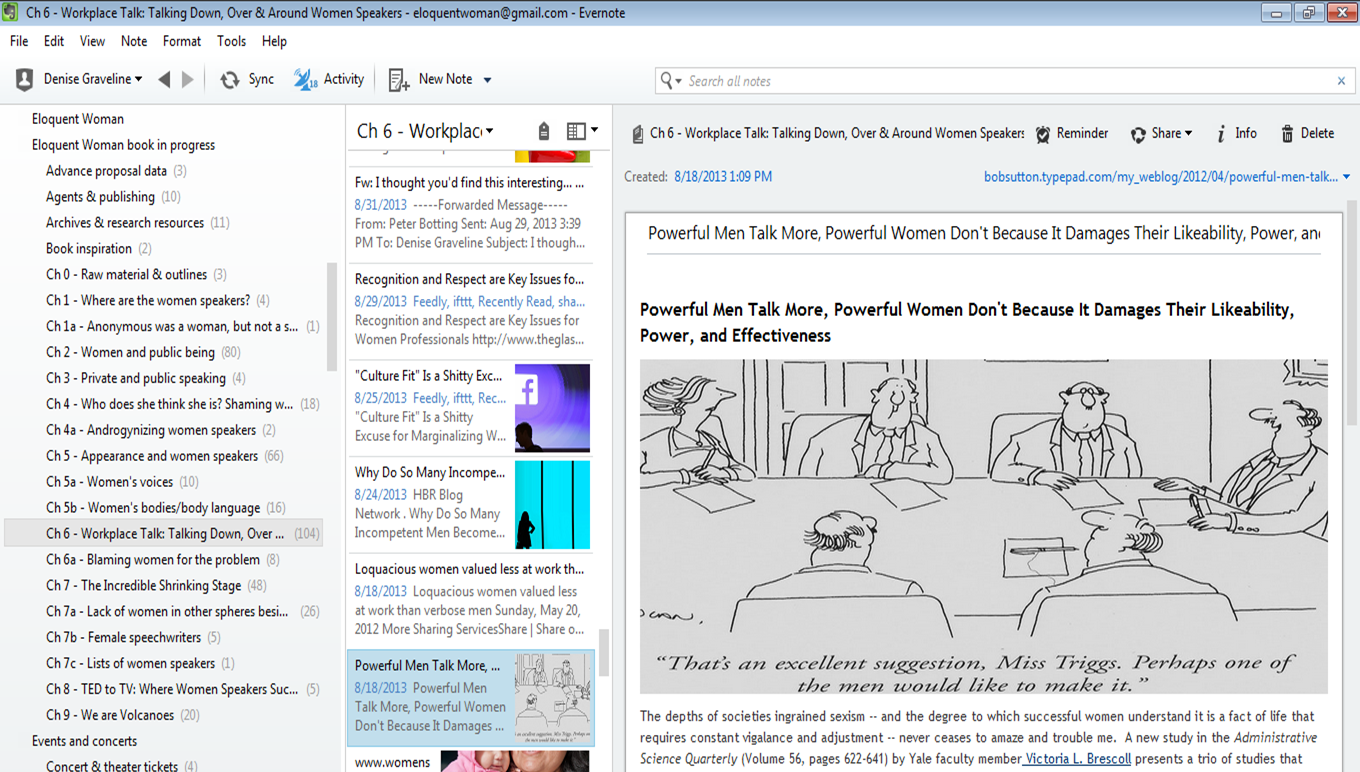This screenshot has width=1360, height=772.
Task: Open search options dropdown arrow
Action: (680, 81)
